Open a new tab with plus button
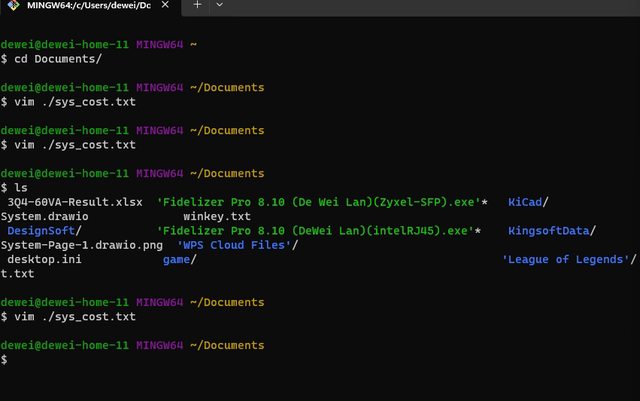640x401 pixels. tap(197, 6)
